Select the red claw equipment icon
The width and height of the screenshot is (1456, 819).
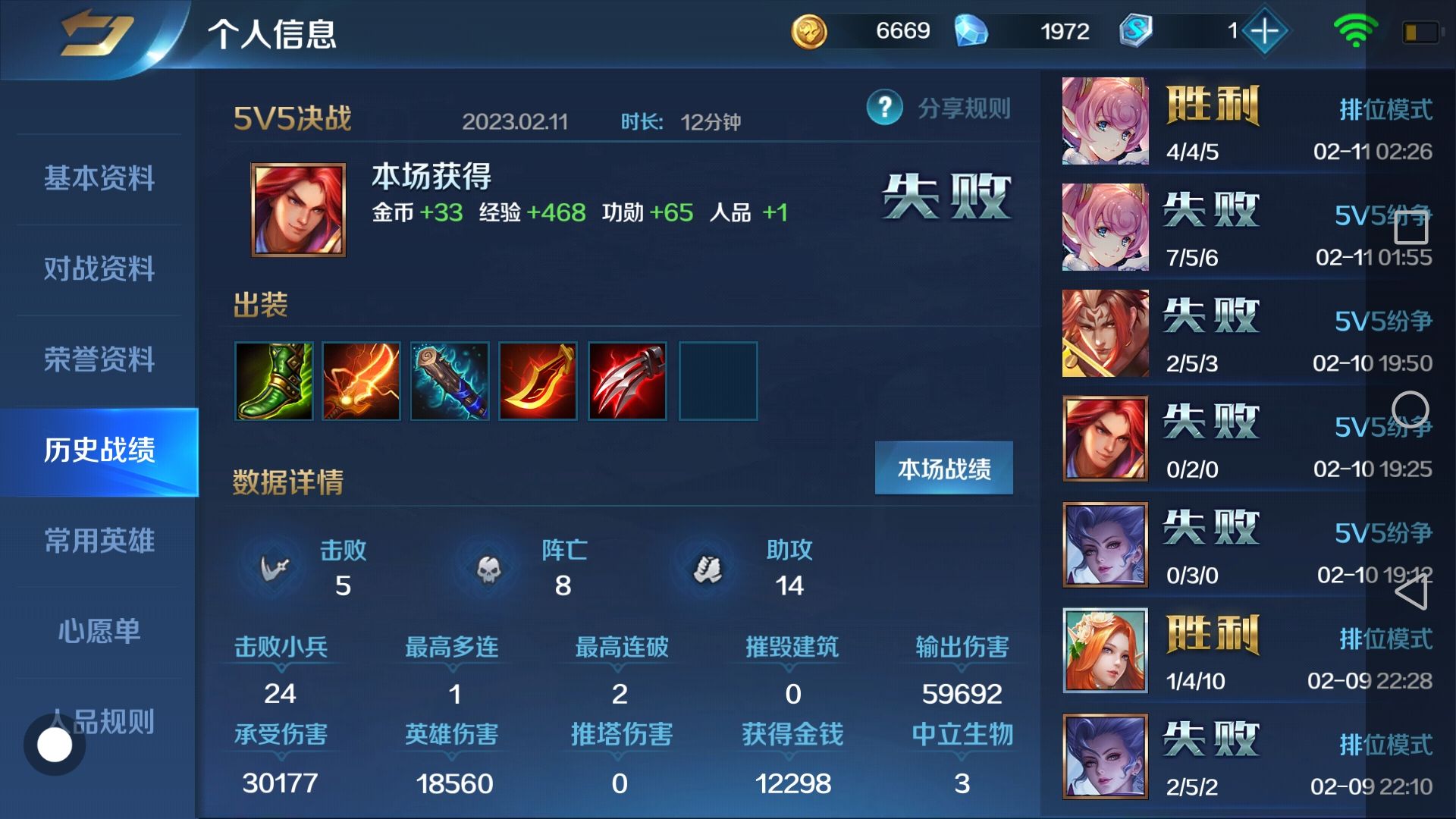tap(628, 381)
